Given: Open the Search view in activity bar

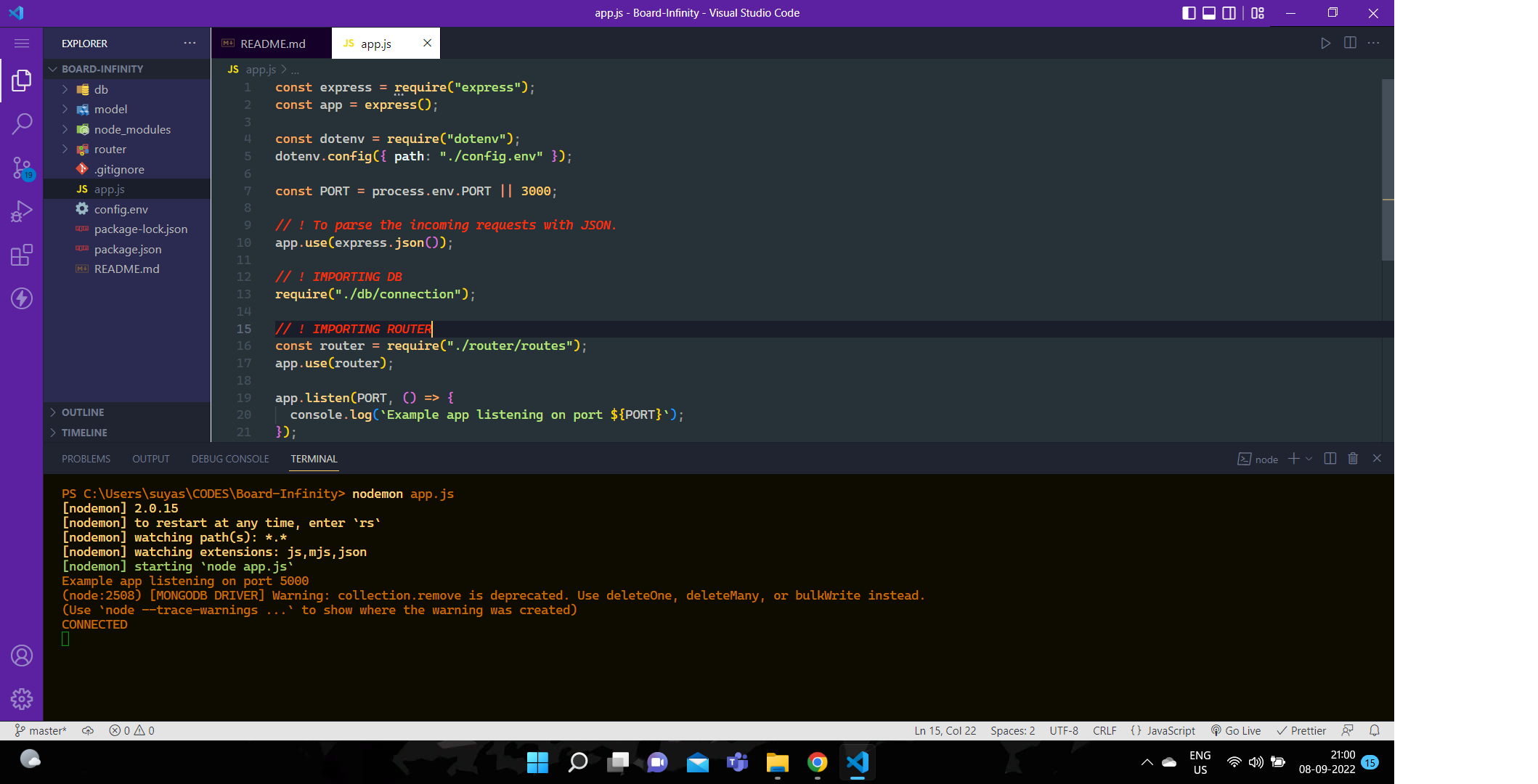Looking at the screenshot, I should [22, 123].
